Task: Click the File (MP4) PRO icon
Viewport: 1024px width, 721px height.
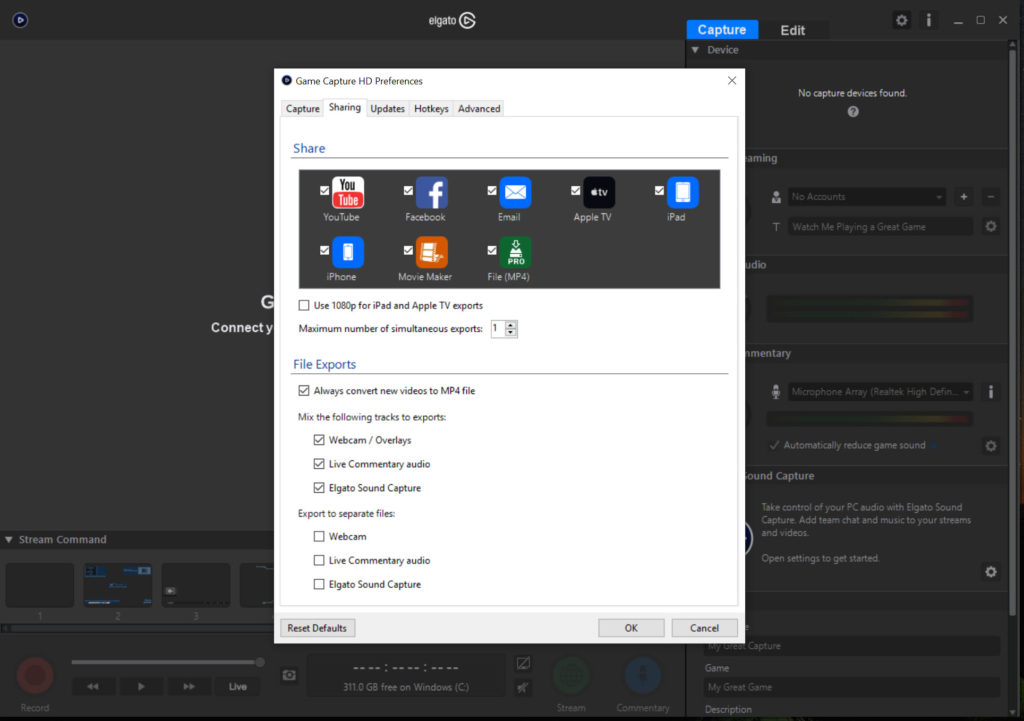Action: point(515,252)
